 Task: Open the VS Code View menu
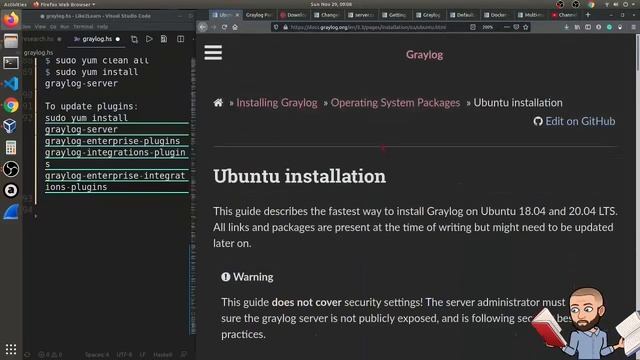[x=40, y=27]
